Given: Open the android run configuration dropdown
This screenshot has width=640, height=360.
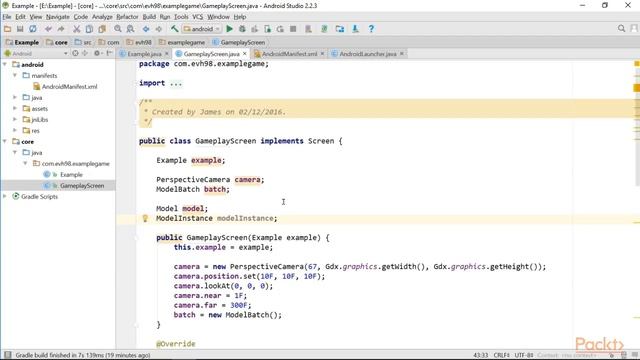Looking at the screenshot, I should point(202,29).
